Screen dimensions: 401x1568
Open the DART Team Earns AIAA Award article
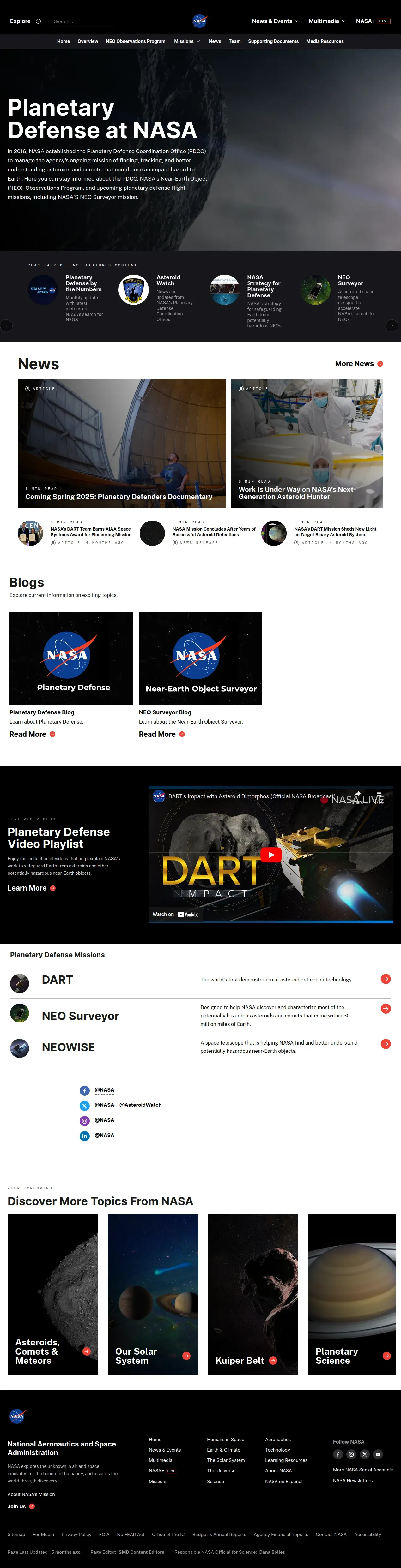coord(91,532)
